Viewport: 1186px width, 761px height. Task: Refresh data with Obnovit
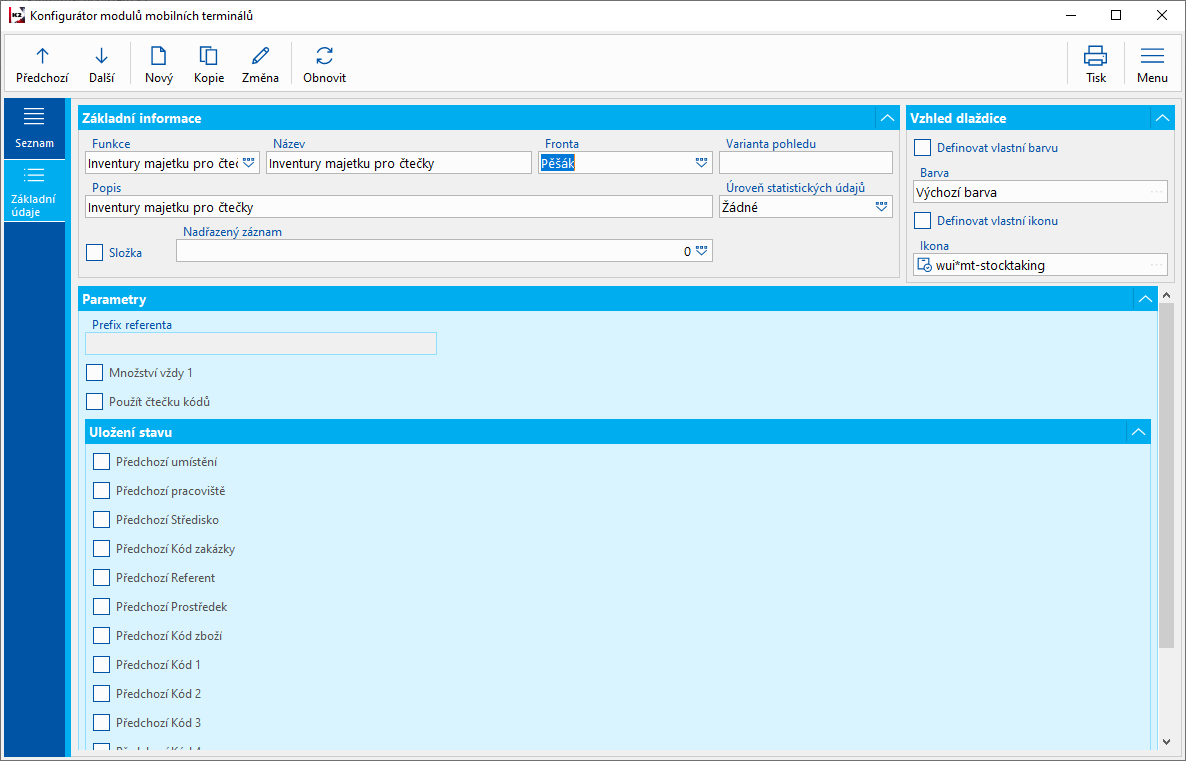coord(324,64)
